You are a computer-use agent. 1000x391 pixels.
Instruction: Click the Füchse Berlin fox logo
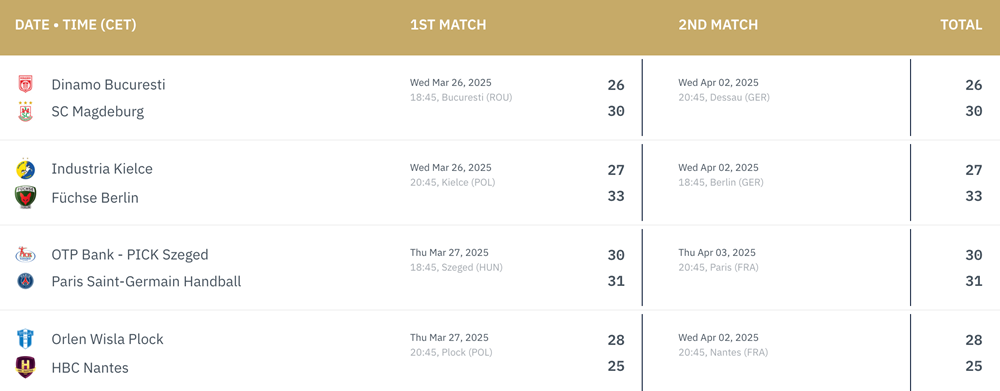pyautogui.click(x=26, y=197)
